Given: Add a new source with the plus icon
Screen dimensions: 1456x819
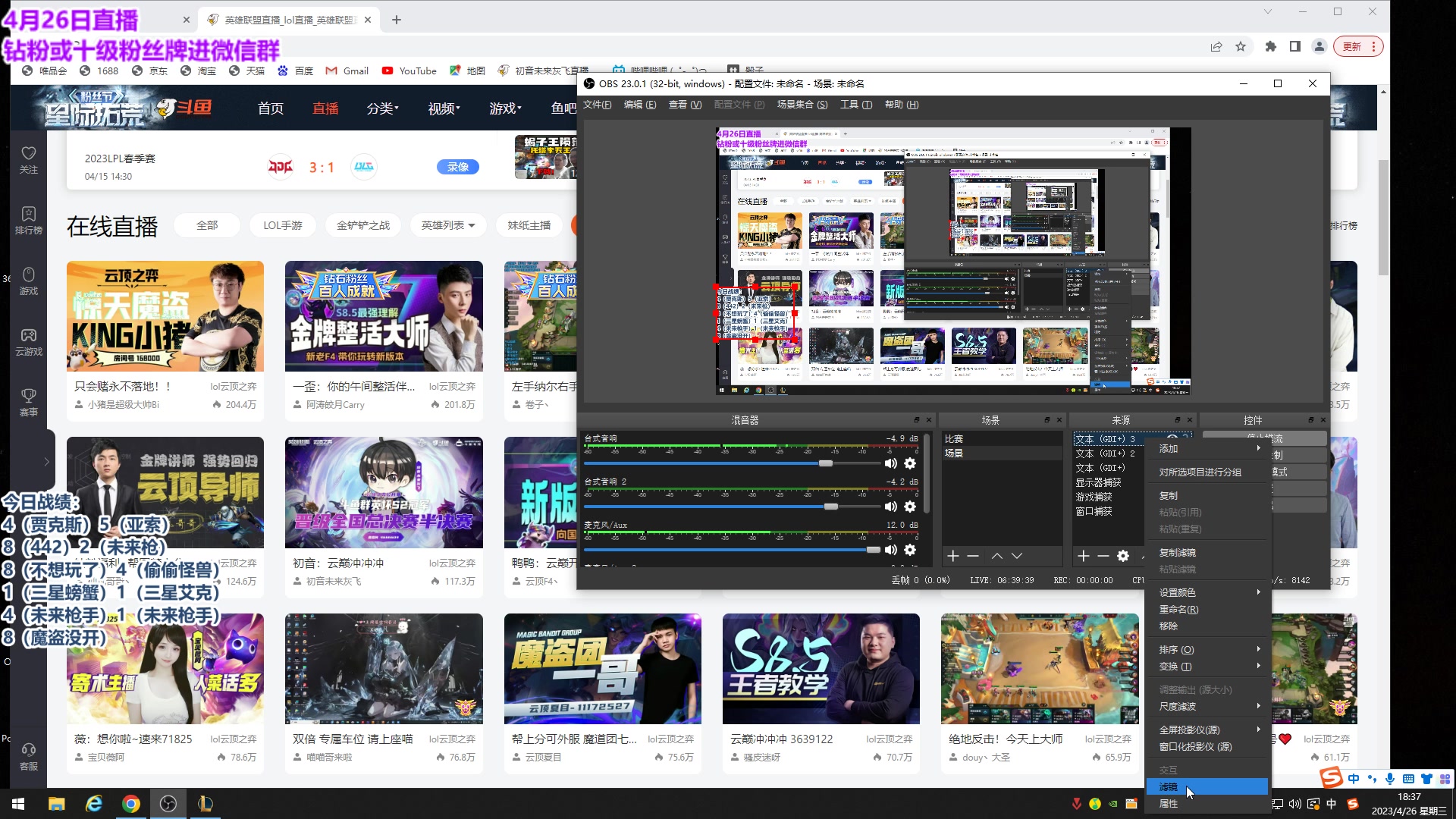Looking at the screenshot, I should pyautogui.click(x=1084, y=556).
